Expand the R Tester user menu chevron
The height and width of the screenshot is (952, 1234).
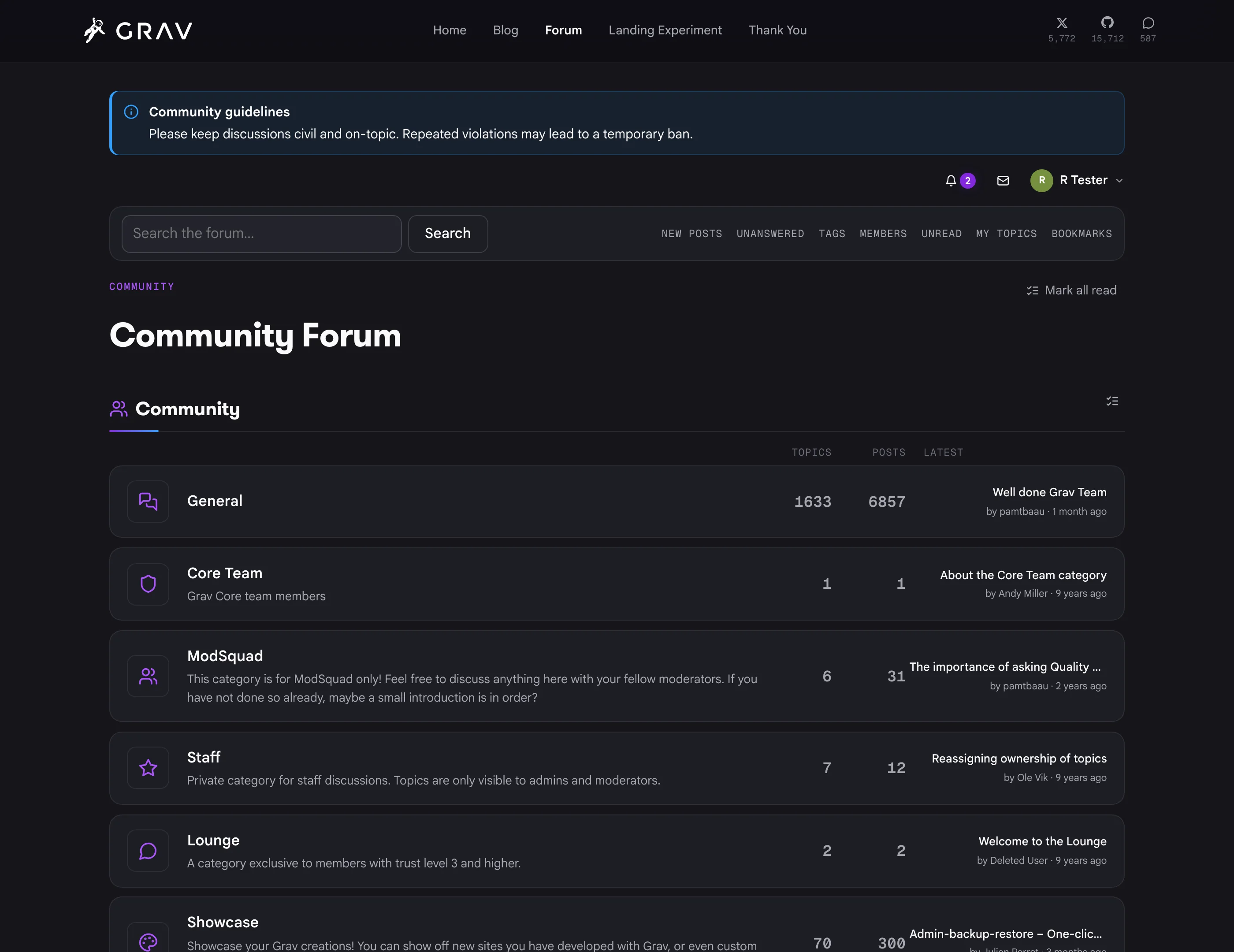point(1119,181)
